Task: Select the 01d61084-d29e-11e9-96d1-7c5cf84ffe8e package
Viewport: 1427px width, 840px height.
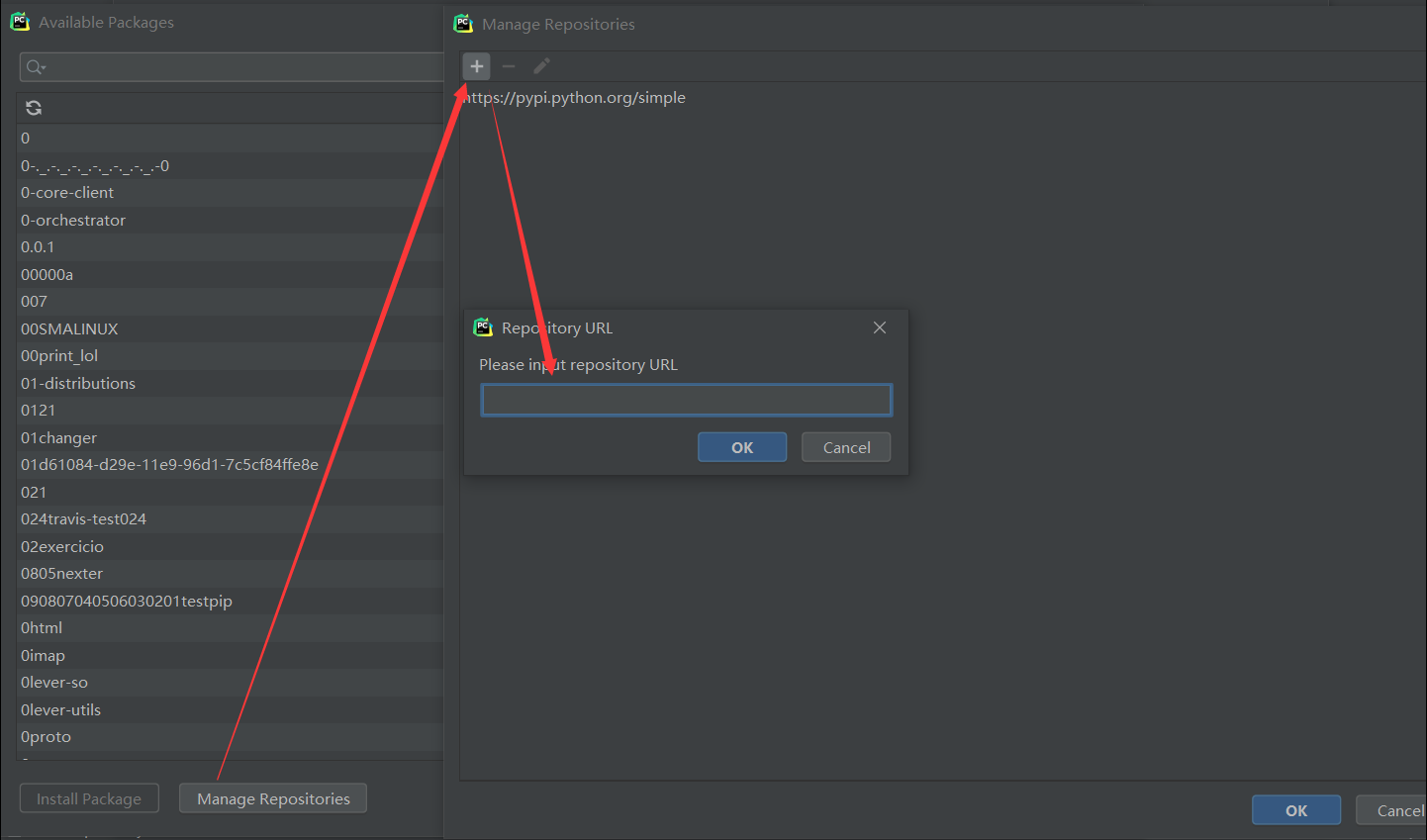Action: tap(230, 465)
